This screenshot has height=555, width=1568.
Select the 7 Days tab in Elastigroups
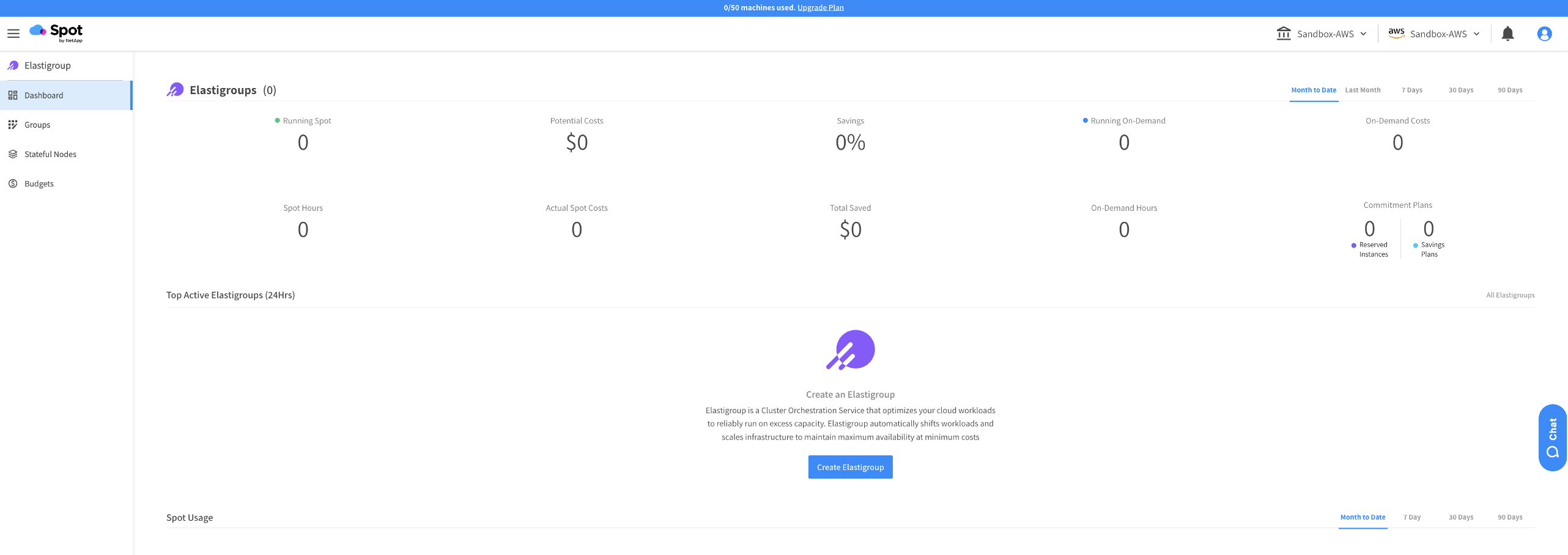pyautogui.click(x=1411, y=90)
